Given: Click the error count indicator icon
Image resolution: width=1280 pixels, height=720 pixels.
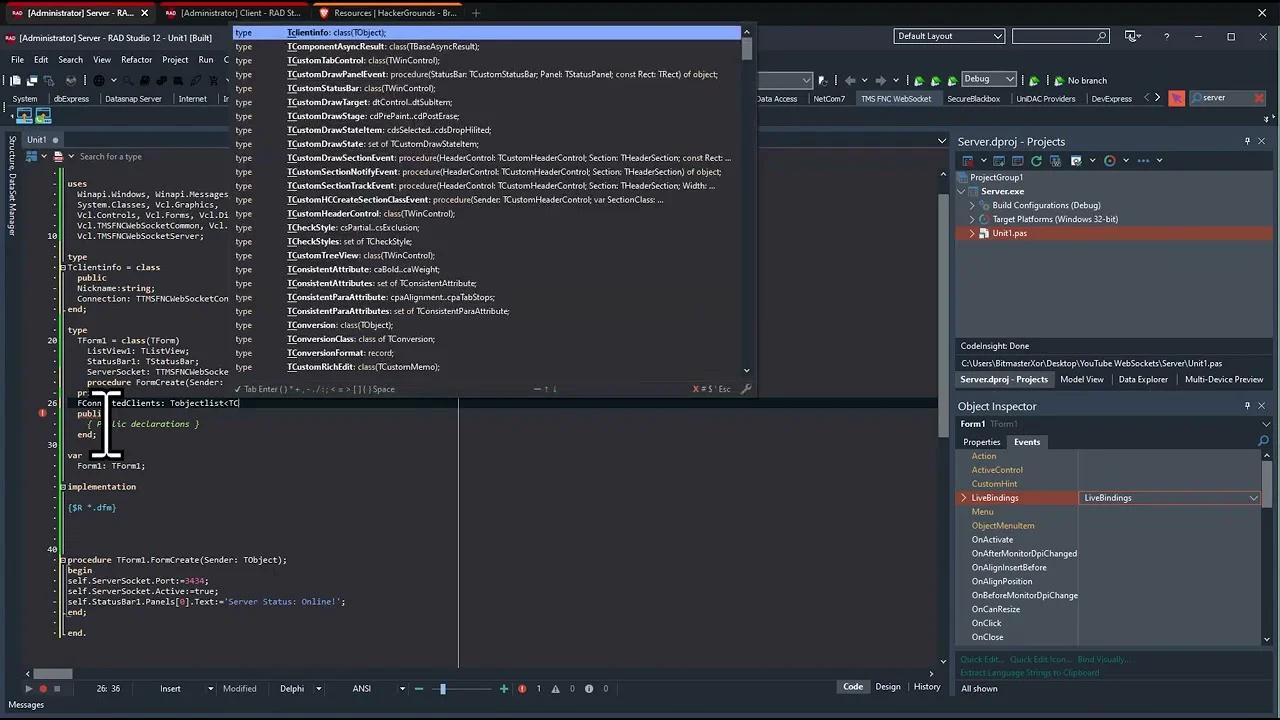Looking at the screenshot, I should pos(521,689).
